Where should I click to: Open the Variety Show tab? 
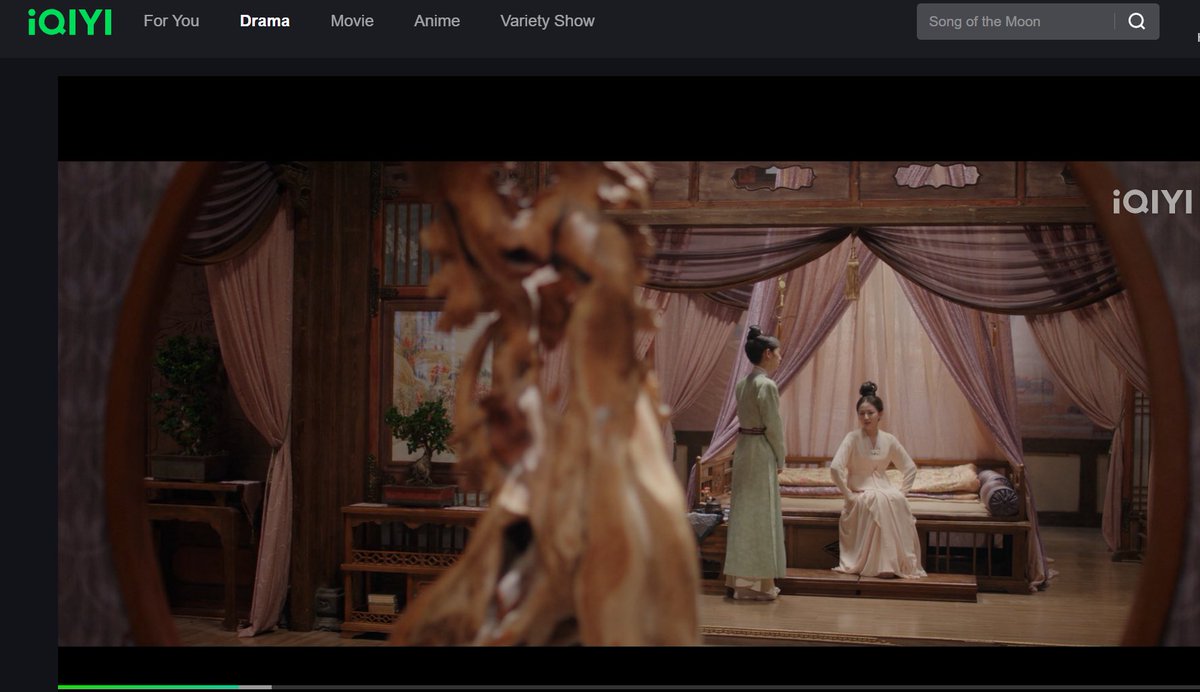[547, 21]
